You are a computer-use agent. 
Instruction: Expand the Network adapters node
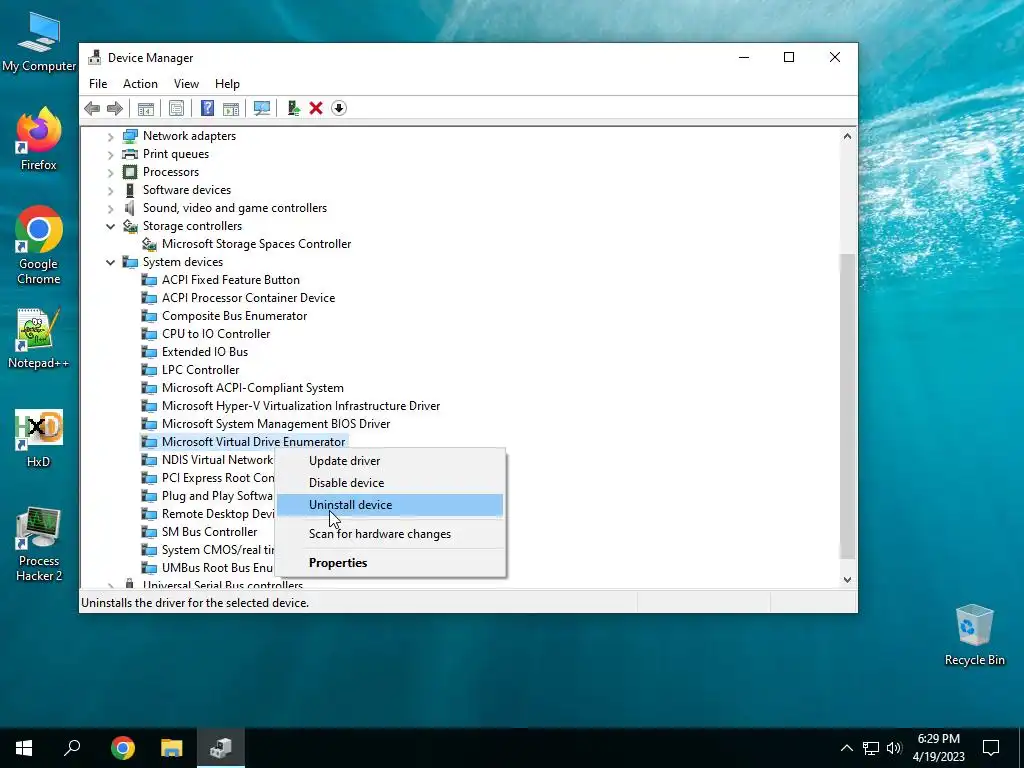[110, 136]
